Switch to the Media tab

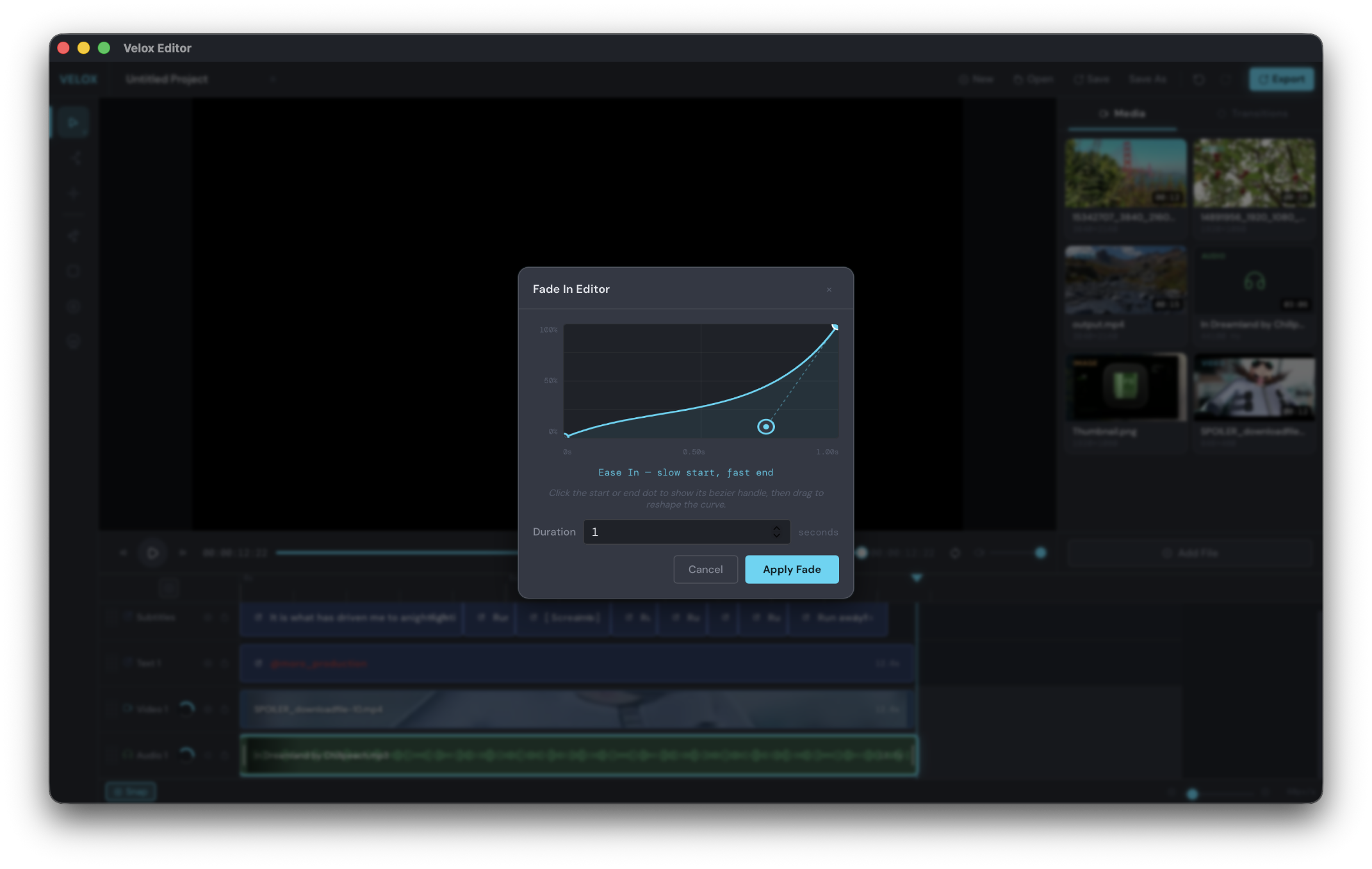pos(1122,114)
